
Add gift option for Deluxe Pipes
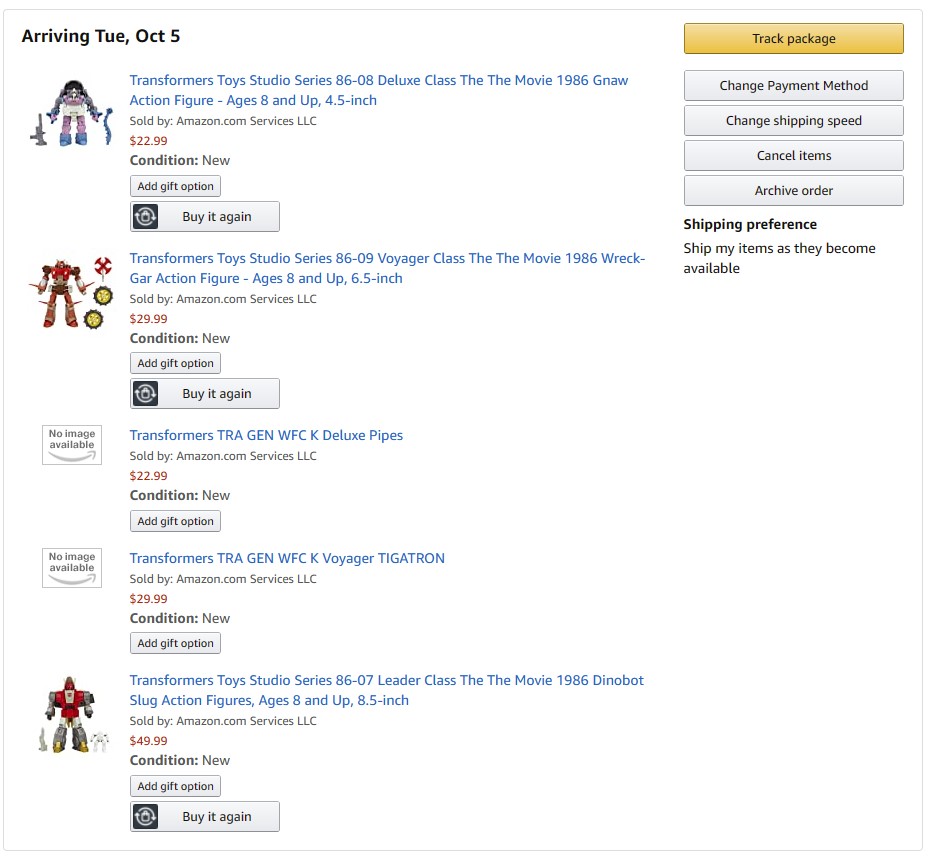click(176, 521)
